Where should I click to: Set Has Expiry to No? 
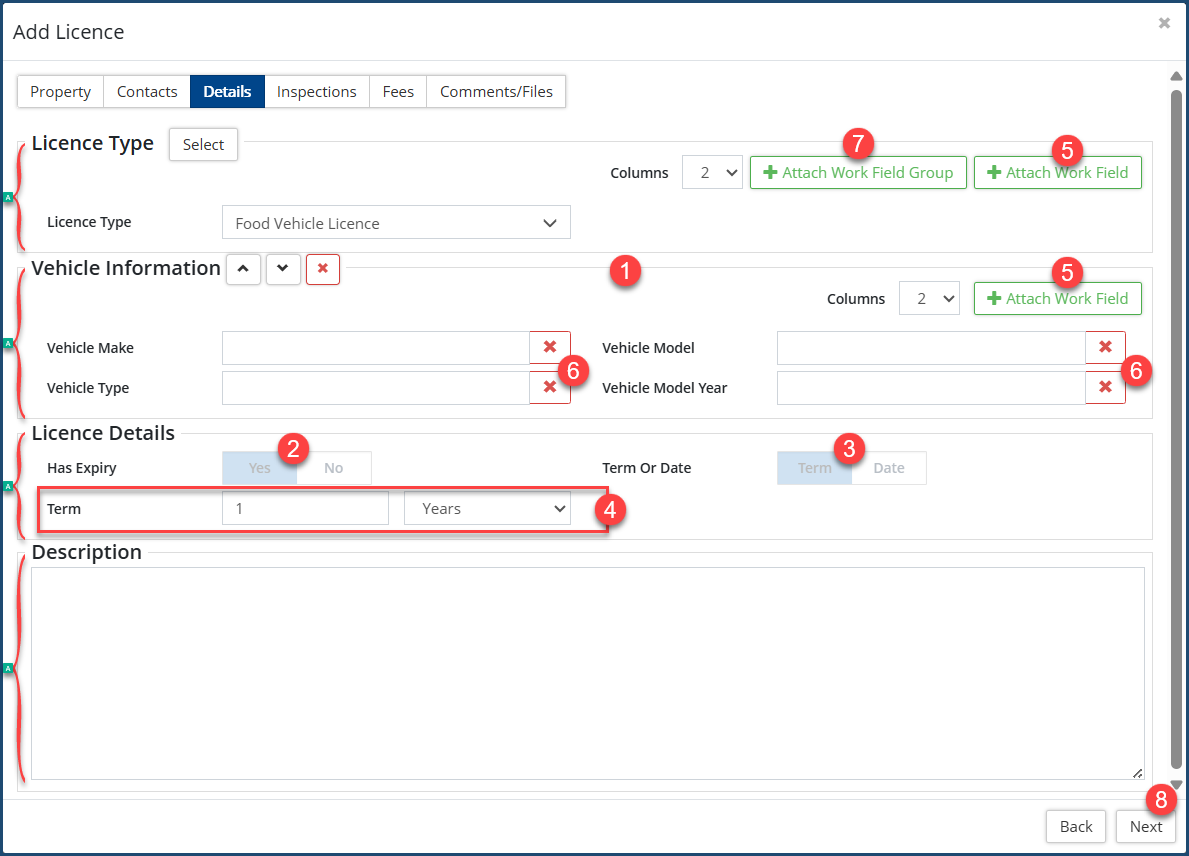(334, 468)
